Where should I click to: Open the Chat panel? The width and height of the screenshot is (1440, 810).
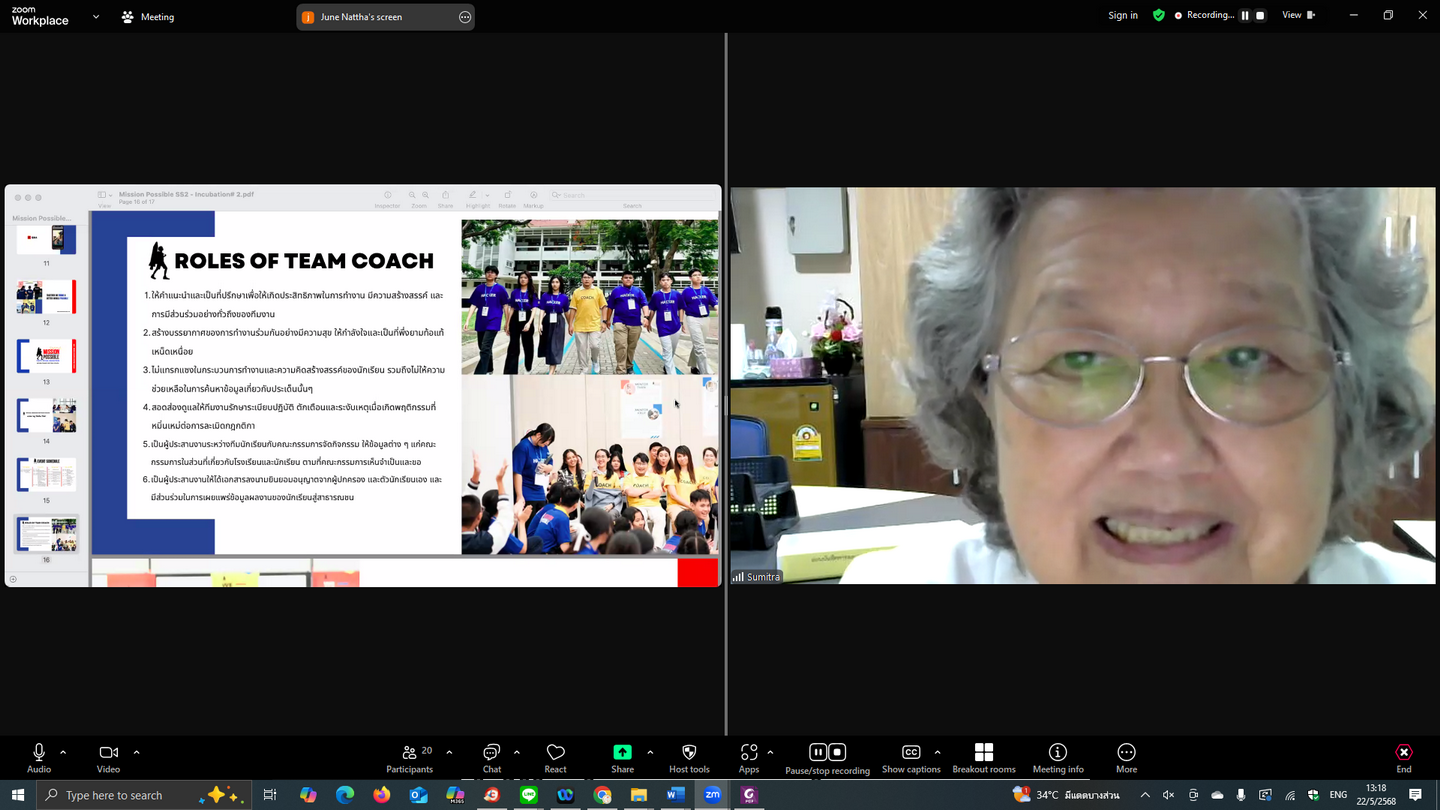491,758
